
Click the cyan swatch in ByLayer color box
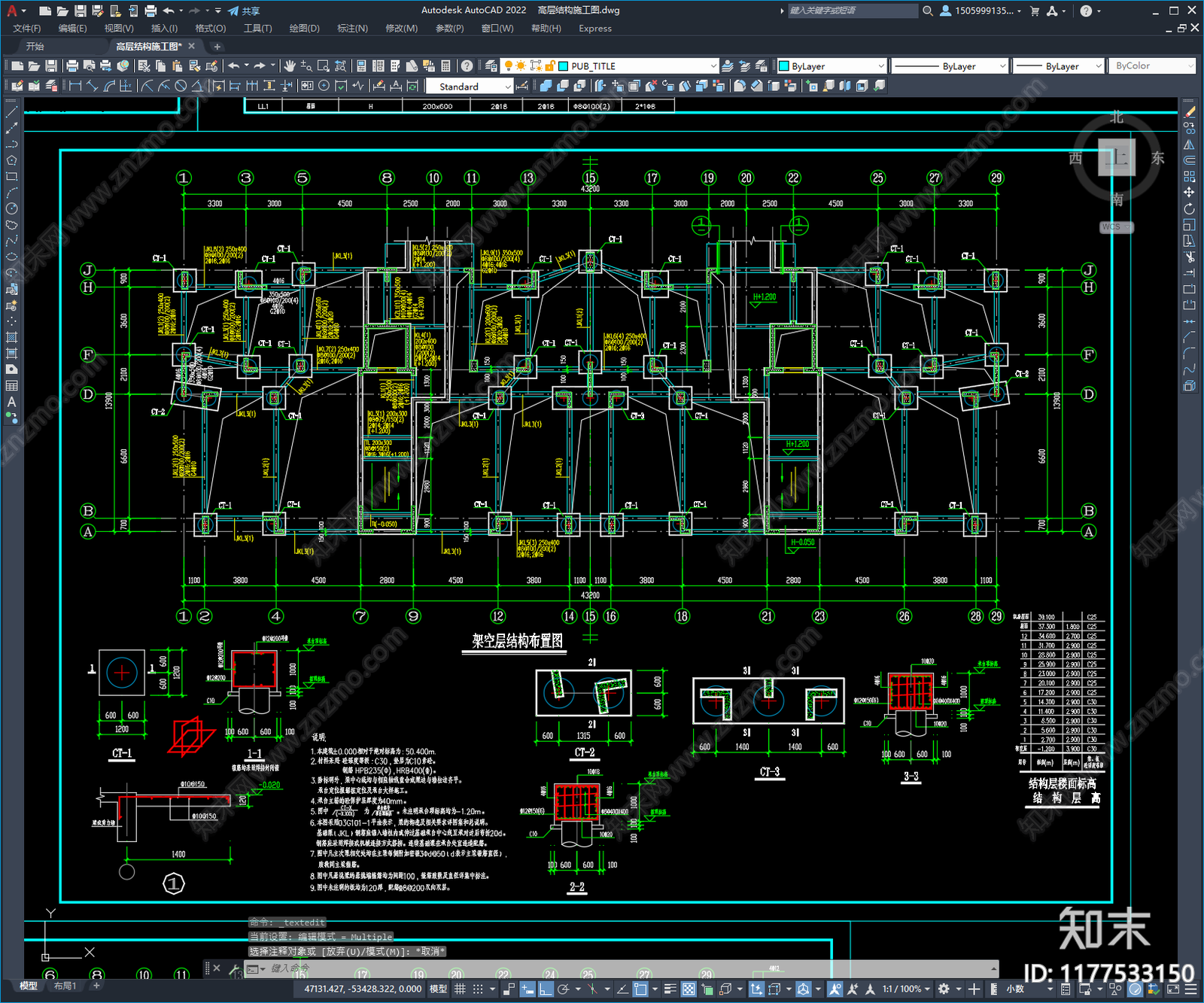pyautogui.click(x=783, y=66)
